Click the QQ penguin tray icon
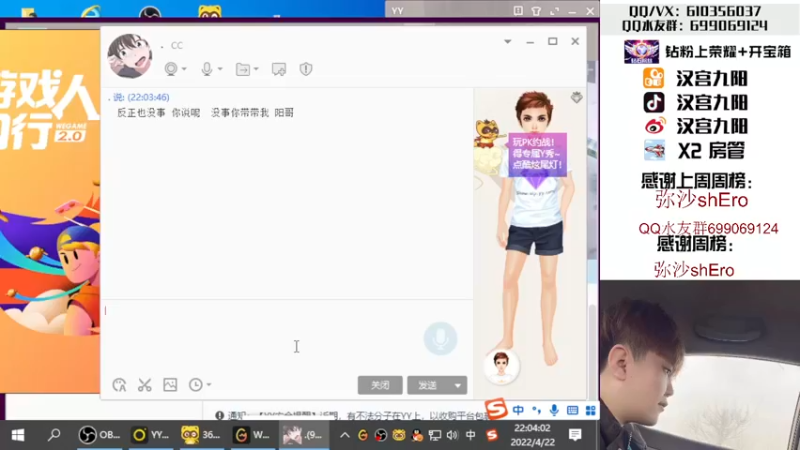The width and height of the screenshot is (800, 450). pyautogui.click(x=417, y=435)
